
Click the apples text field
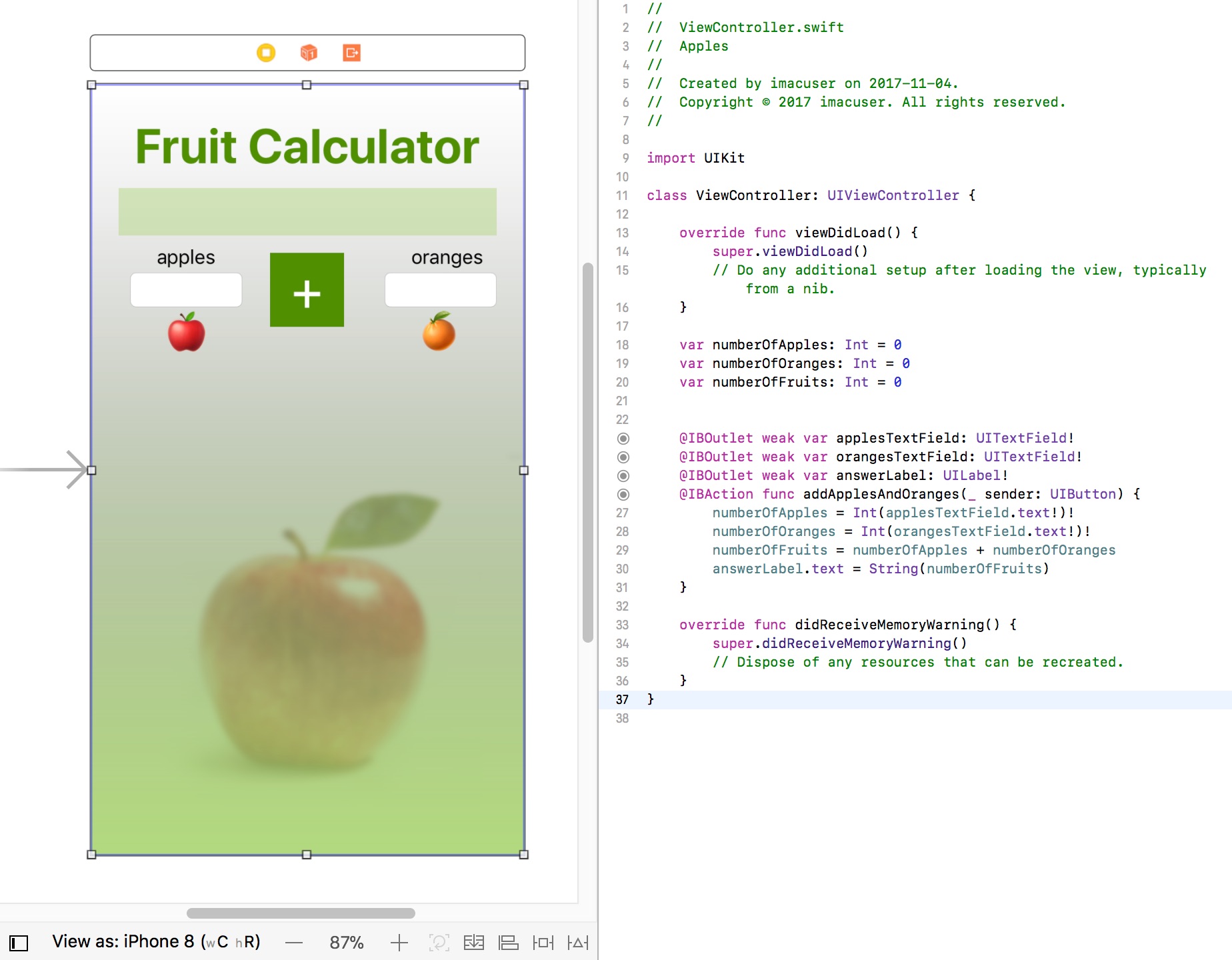pos(186,290)
